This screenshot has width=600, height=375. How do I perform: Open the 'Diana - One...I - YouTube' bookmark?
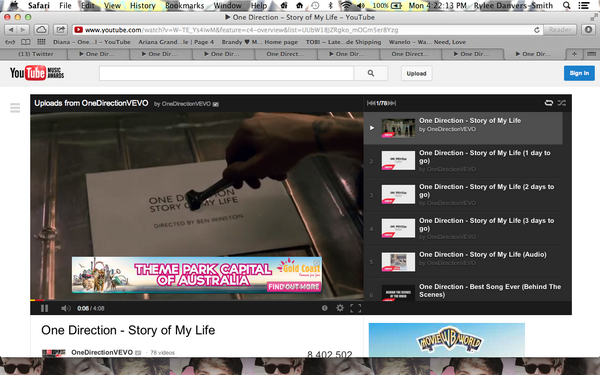pos(92,42)
